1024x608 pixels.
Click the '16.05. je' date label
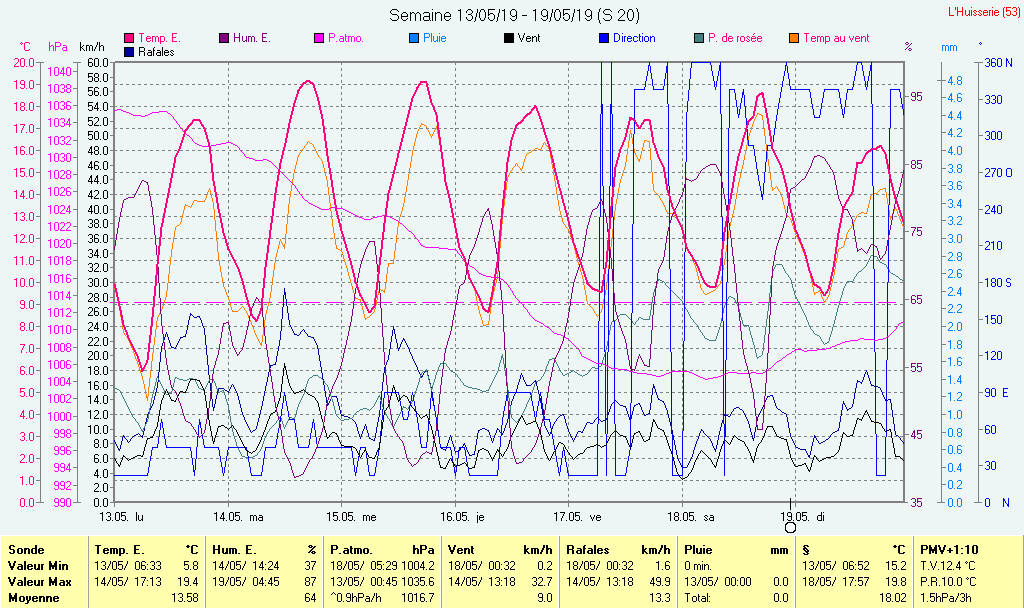click(x=462, y=517)
